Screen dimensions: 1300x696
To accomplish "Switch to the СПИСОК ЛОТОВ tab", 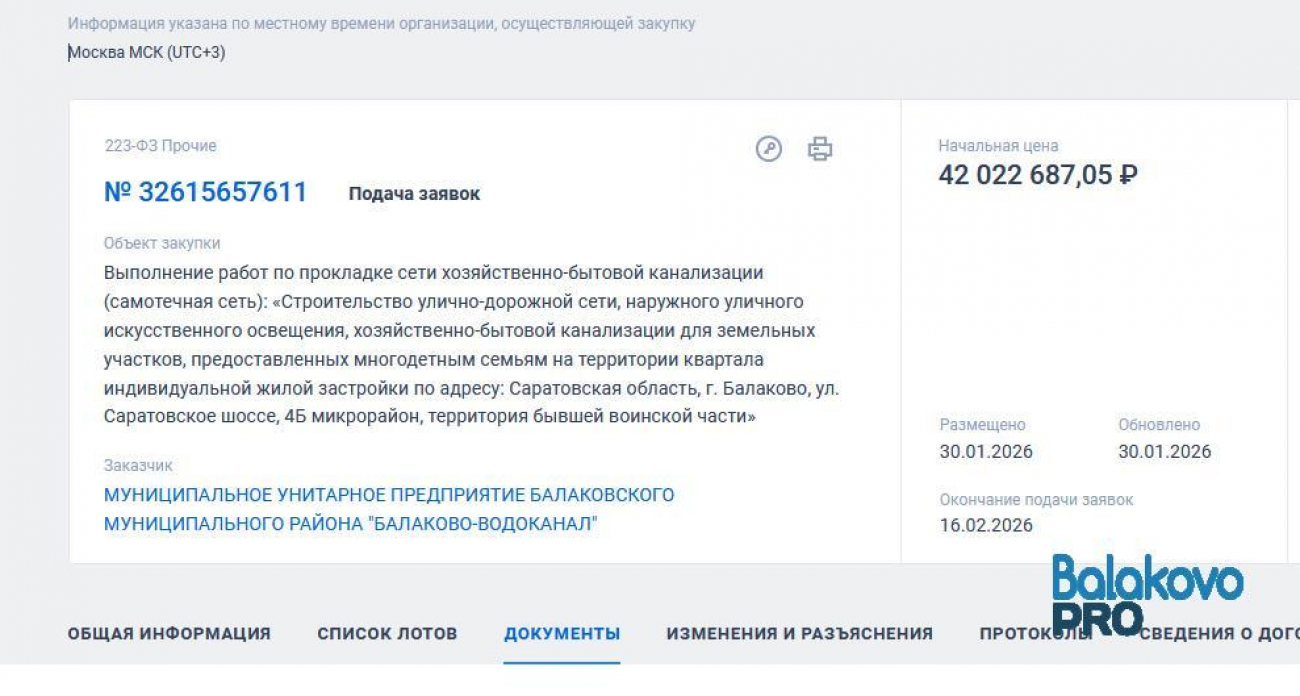I will [x=387, y=633].
